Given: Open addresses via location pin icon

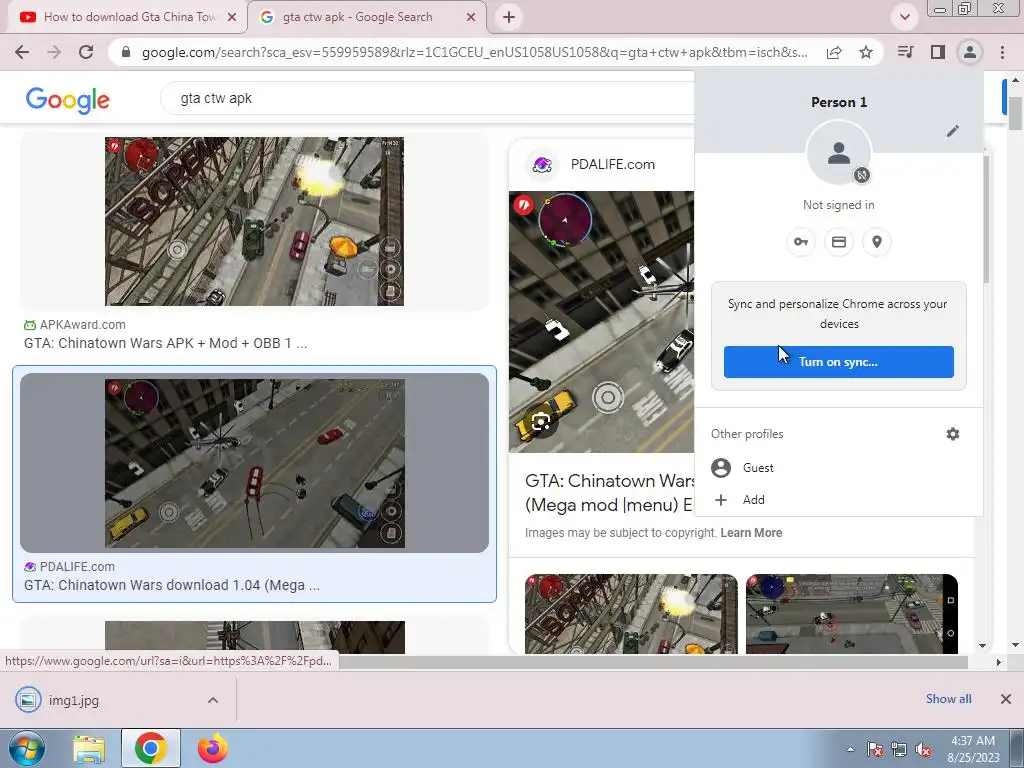Looking at the screenshot, I should point(877,242).
